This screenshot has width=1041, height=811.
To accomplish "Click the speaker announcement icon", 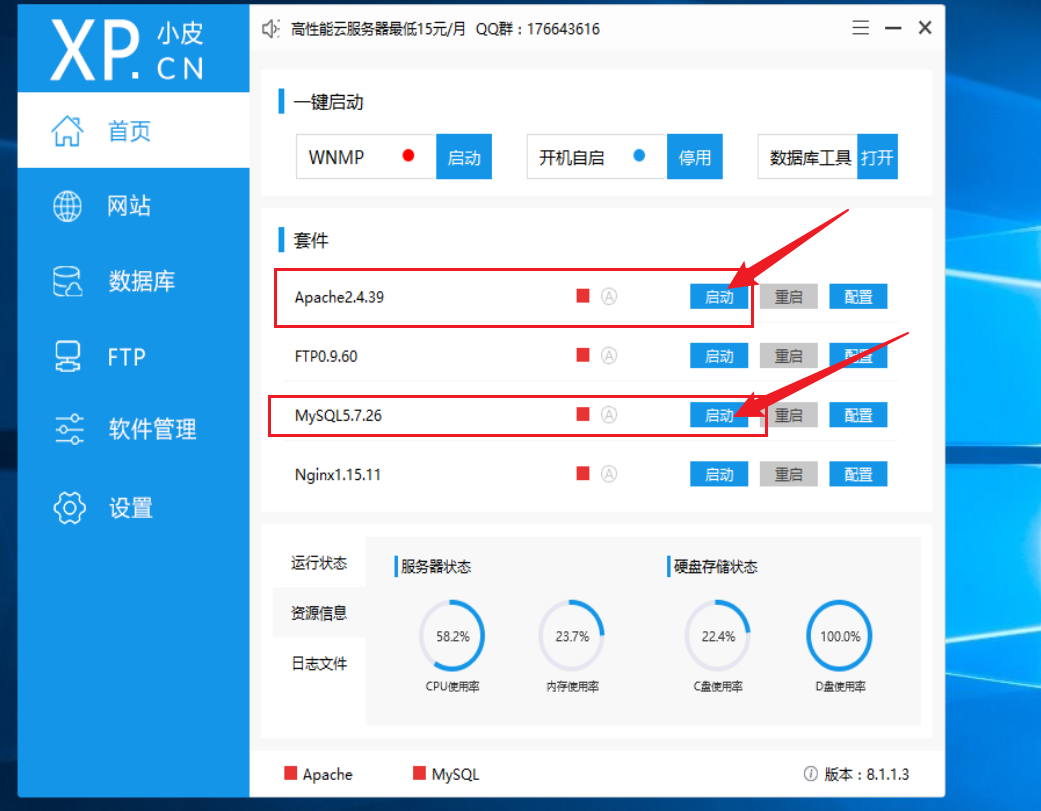I will pyautogui.click(x=270, y=29).
